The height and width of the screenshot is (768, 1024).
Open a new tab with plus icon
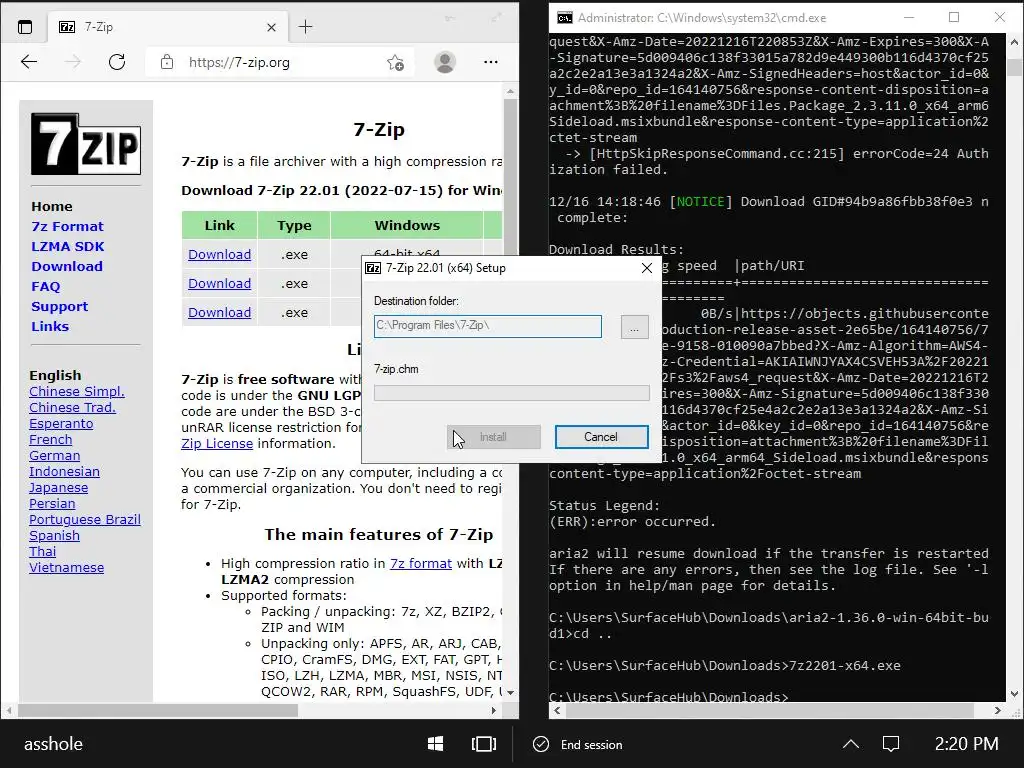click(306, 27)
